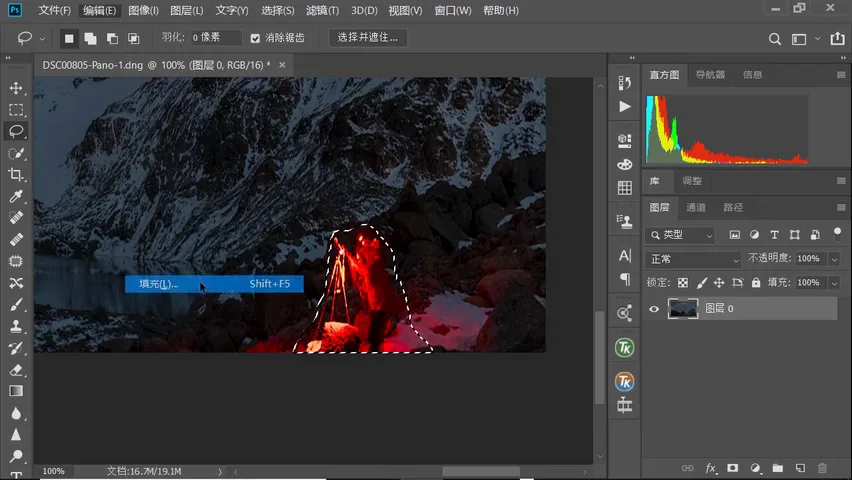Expand the status bar info arrow
Screen dimensions: 852x480
pyautogui.click(x=220, y=472)
